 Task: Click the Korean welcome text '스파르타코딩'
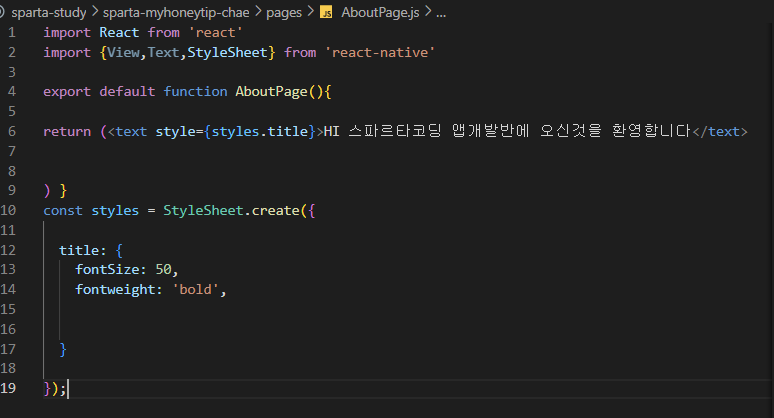pos(394,131)
